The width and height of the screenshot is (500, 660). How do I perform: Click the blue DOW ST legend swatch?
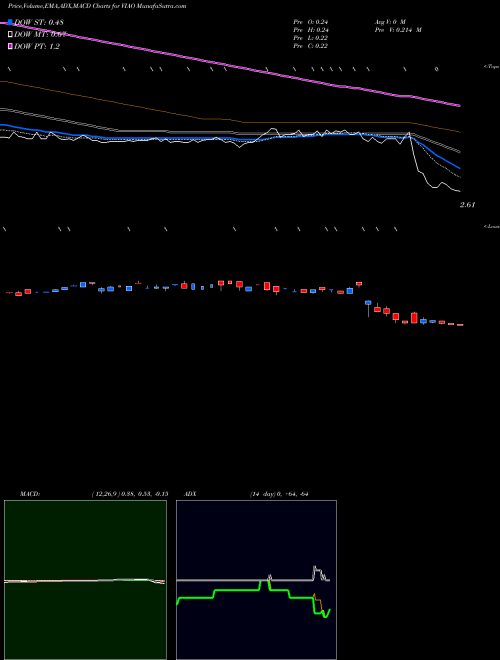(10, 22)
